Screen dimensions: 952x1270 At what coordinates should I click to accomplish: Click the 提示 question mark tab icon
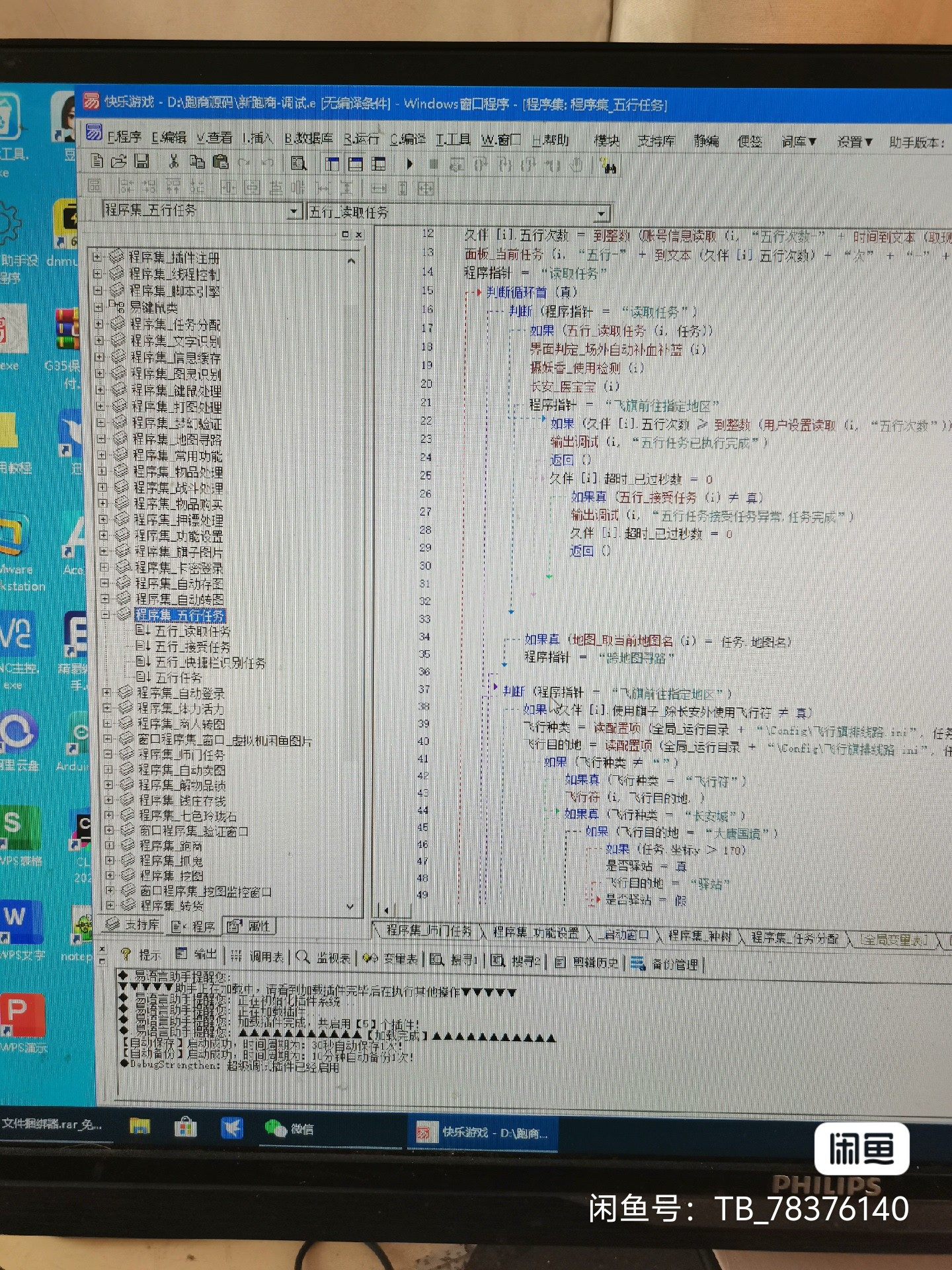[126, 953]
